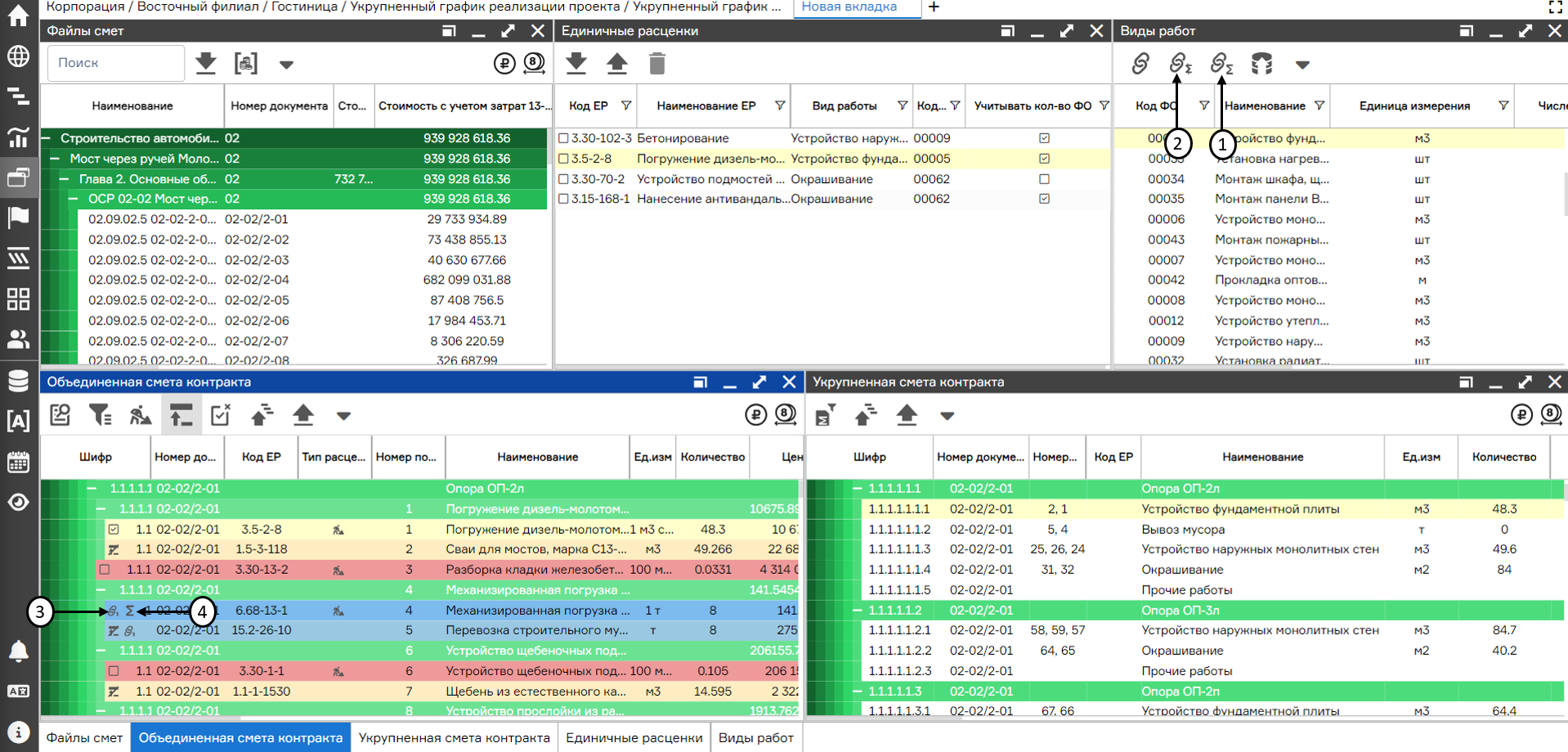Screen dimensions: 1568x752
Task: Click ruble icon in Укрупненная смета toolbar
Action: coord(1521,415)
